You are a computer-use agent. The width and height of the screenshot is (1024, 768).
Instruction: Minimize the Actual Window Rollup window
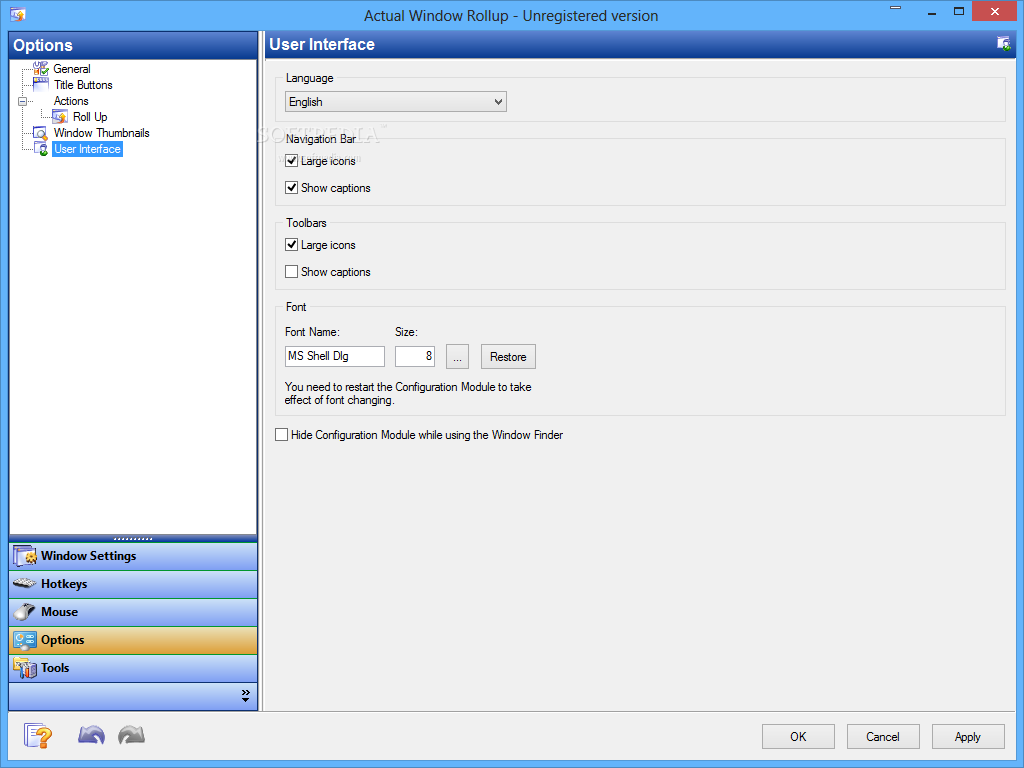point(932,12)
